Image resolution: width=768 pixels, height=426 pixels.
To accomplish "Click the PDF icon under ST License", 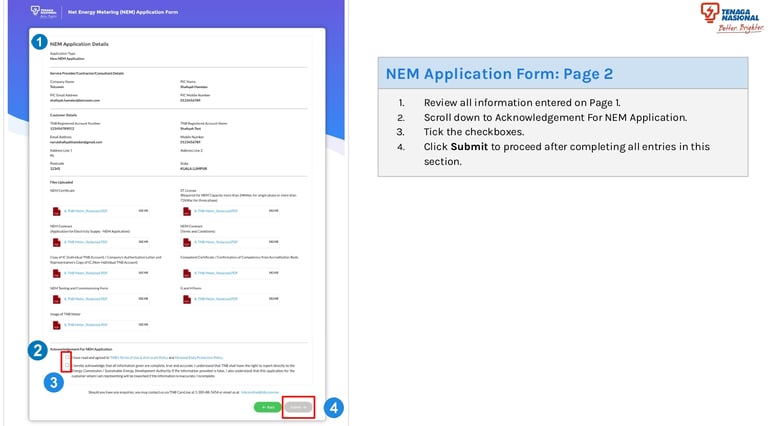I will pyautogui.click(x=187, y=212).
